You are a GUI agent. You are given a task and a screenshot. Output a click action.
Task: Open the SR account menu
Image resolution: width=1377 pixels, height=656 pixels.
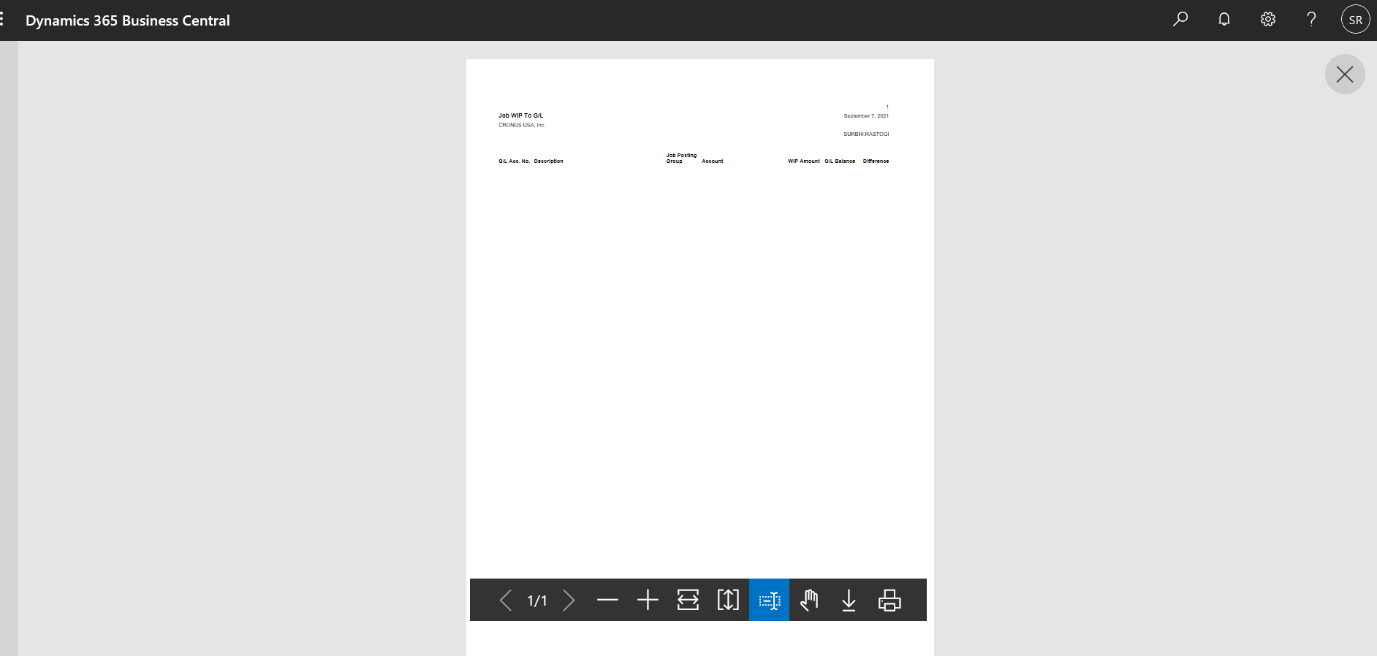1355,18
